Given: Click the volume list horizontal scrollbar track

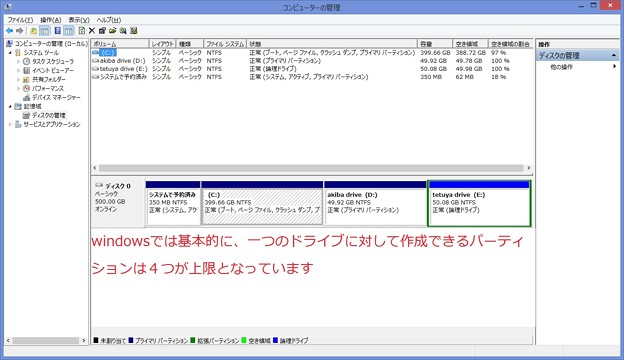Looking at the screenshot, I should pyautogui.click(x=311, y=168).
